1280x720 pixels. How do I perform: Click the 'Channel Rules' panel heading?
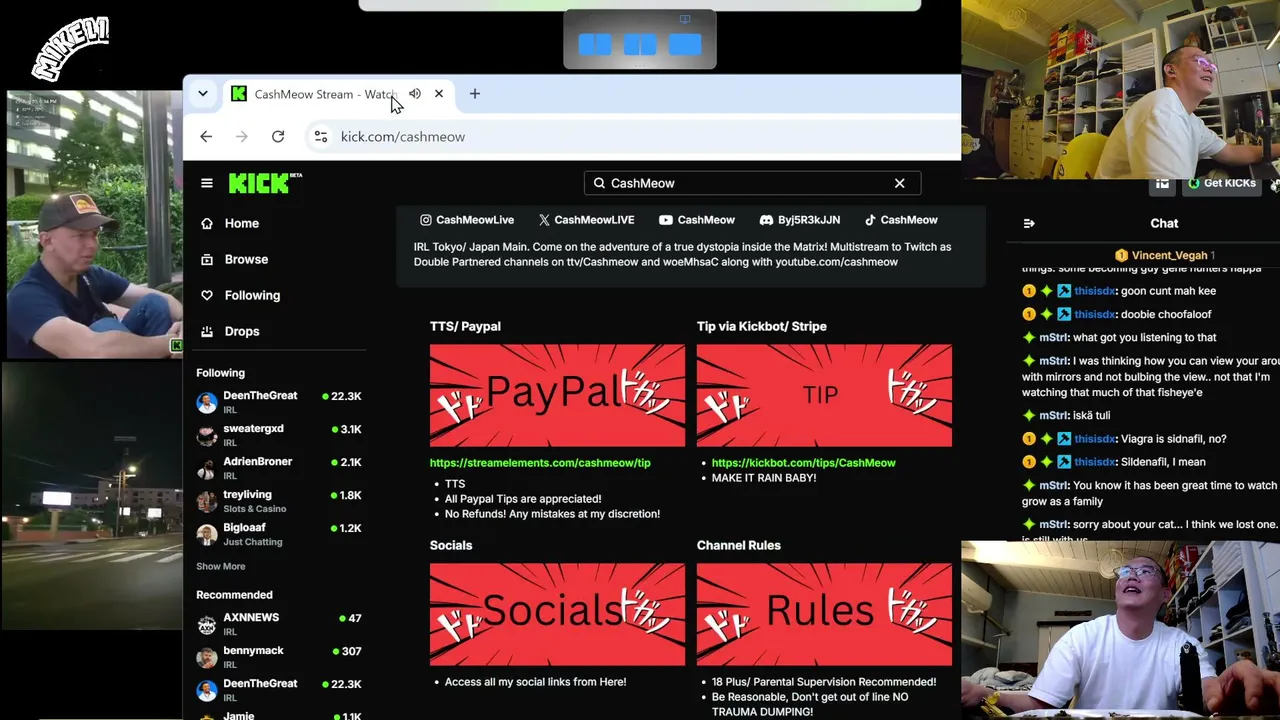[739, 545]
